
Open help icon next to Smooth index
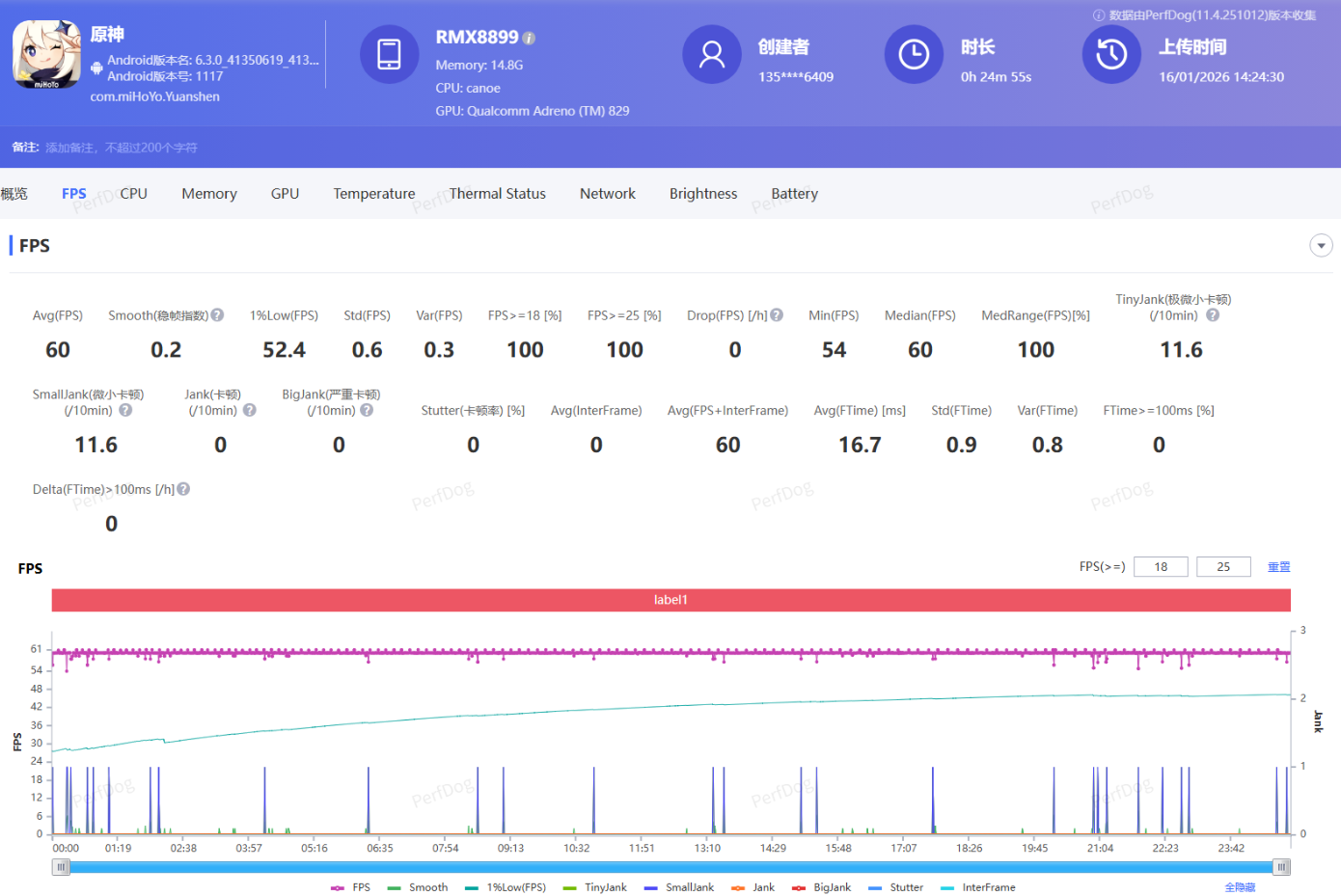[218, 315]
